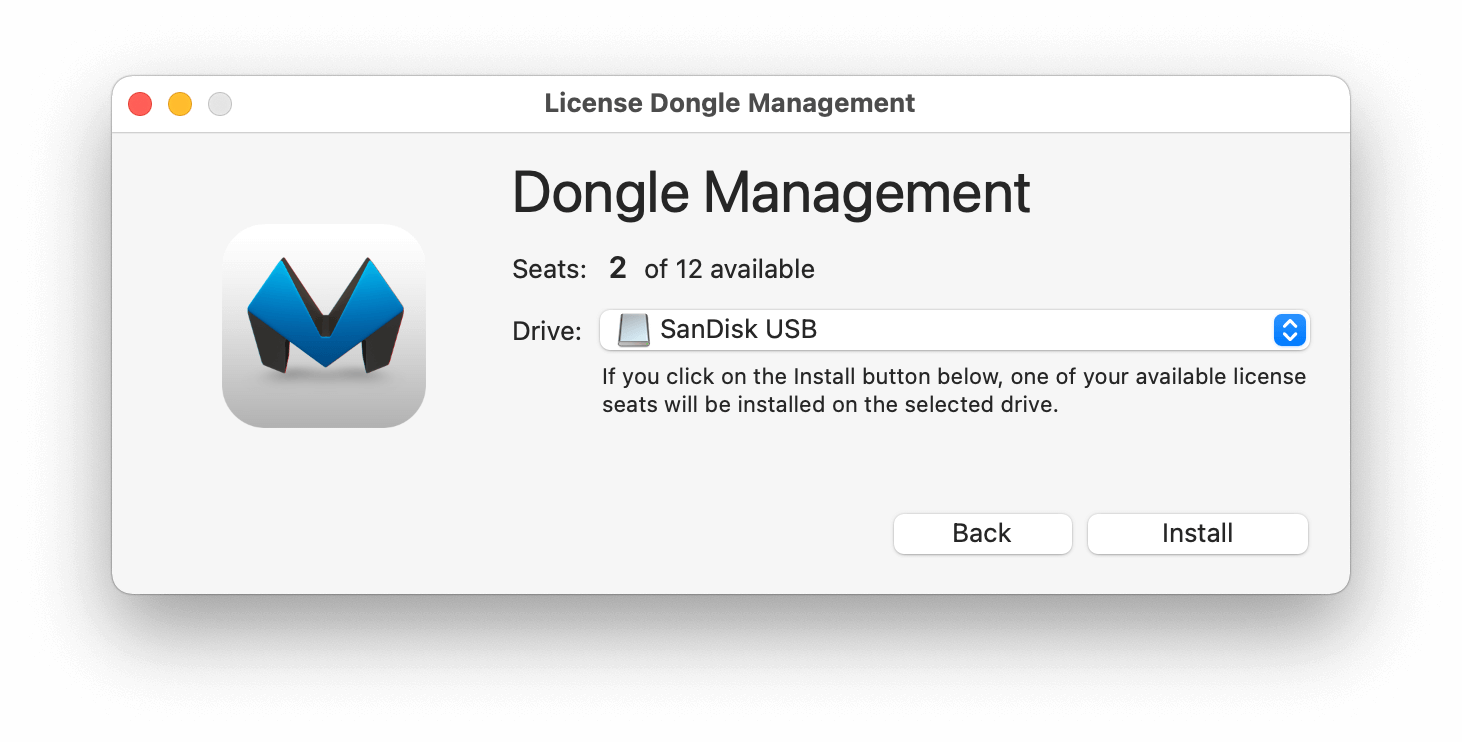Viewport: 1462px width, 742px height.
Task: Go back with the Back button
Action: 982,533
